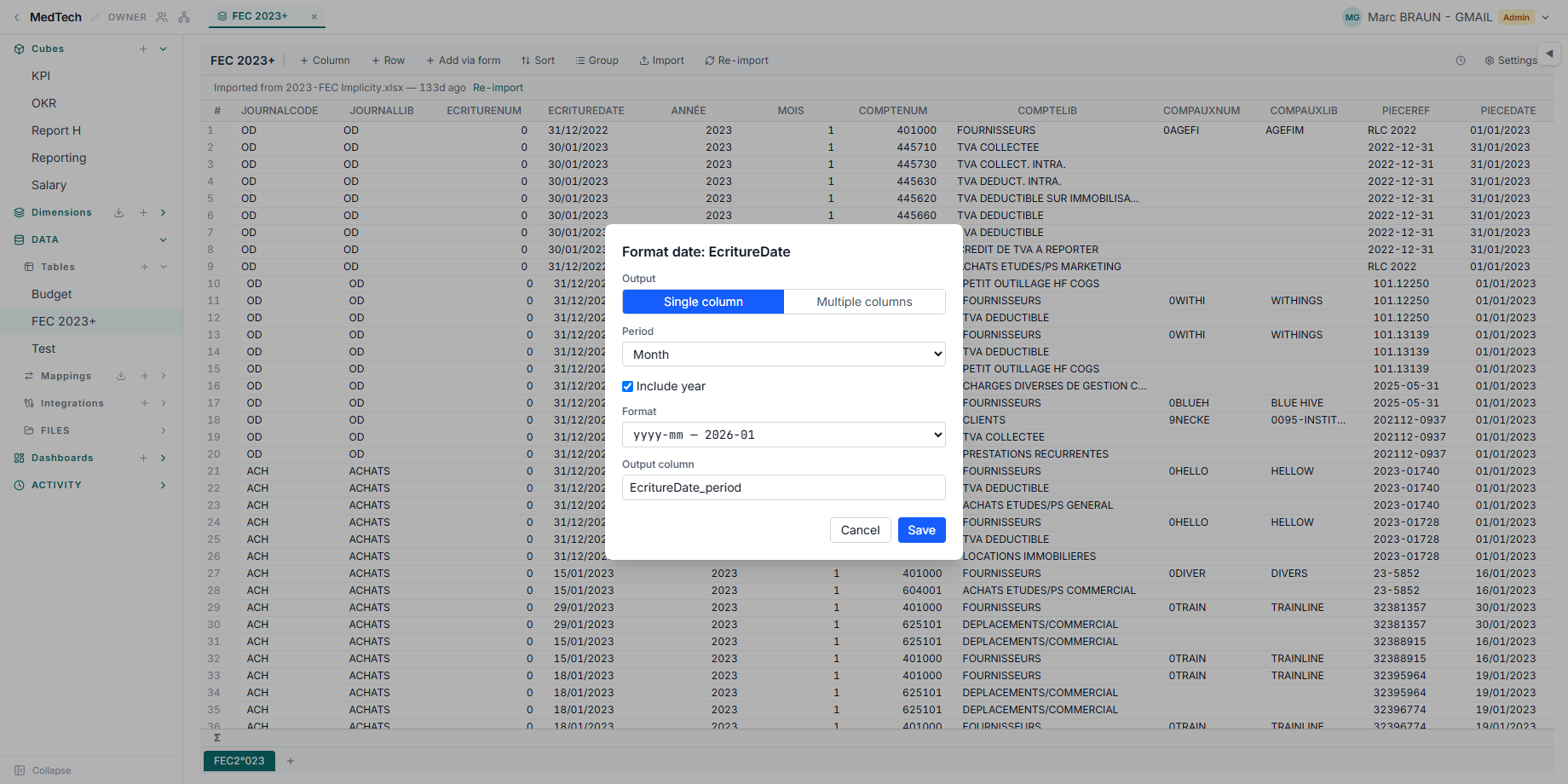Save the date format settings

coord(921,530)
